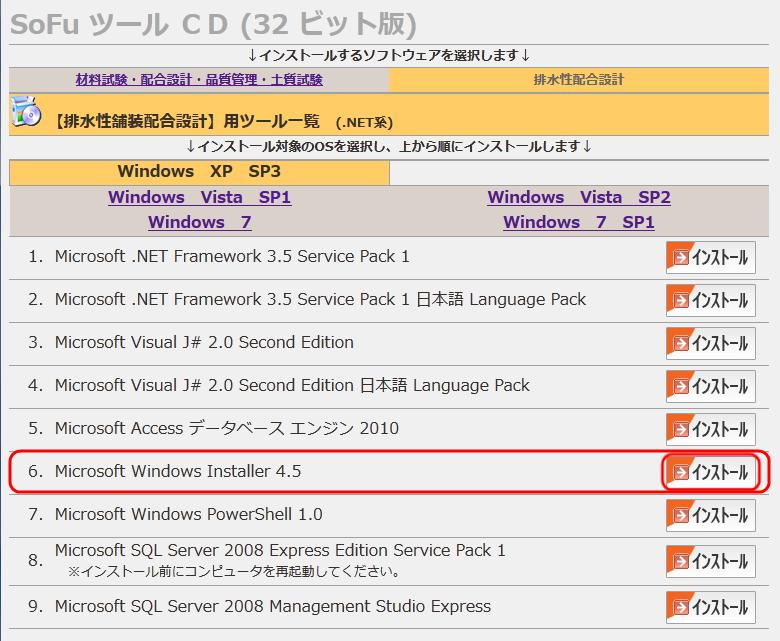Open 材料試験・配合設計・品質管理・土質試験 link

[199, 80]
